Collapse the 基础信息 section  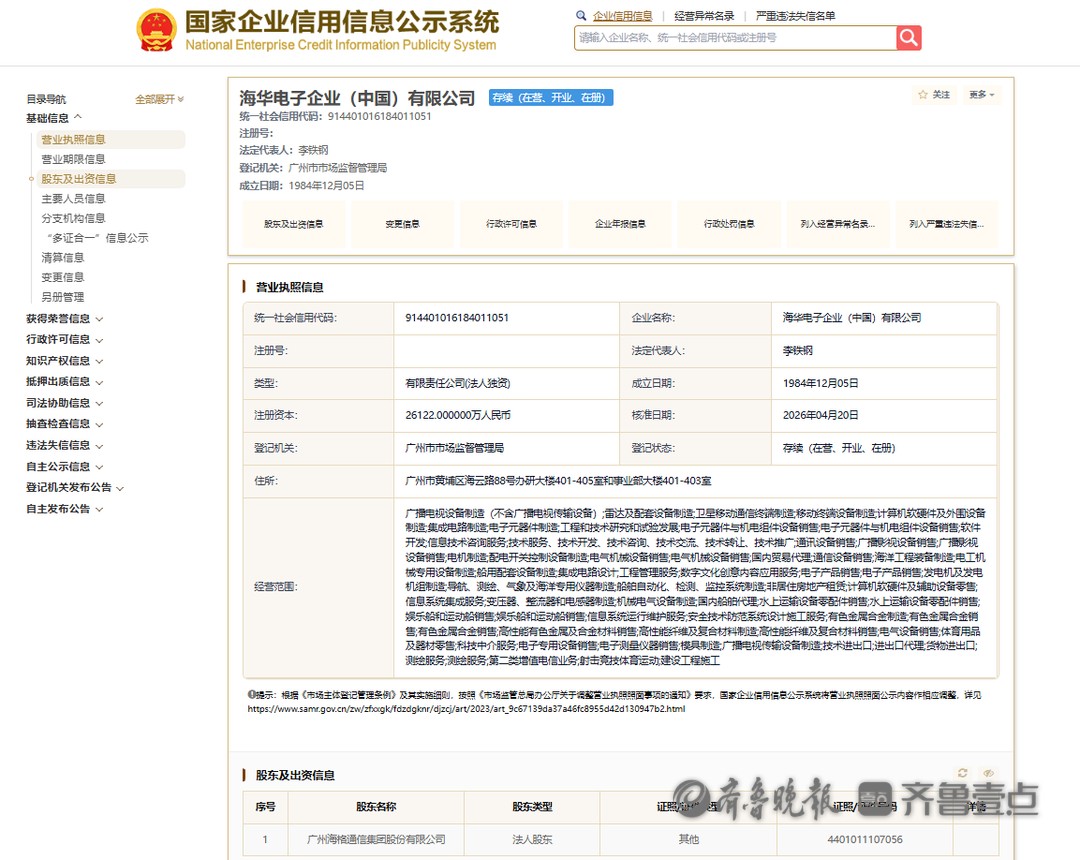coord(54,118)
